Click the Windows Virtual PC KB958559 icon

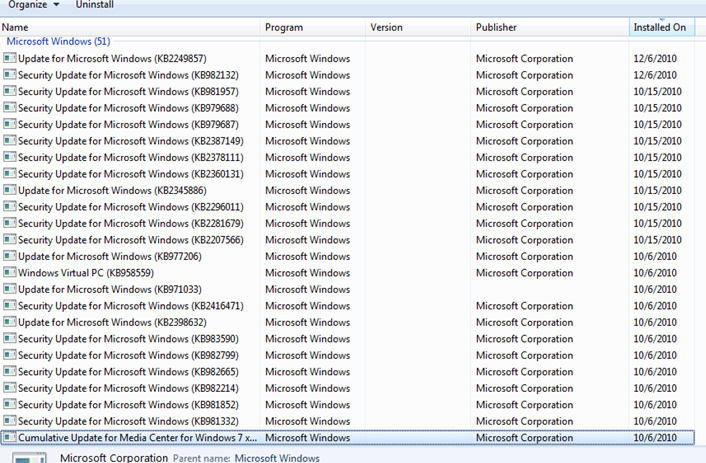(9, 272)
